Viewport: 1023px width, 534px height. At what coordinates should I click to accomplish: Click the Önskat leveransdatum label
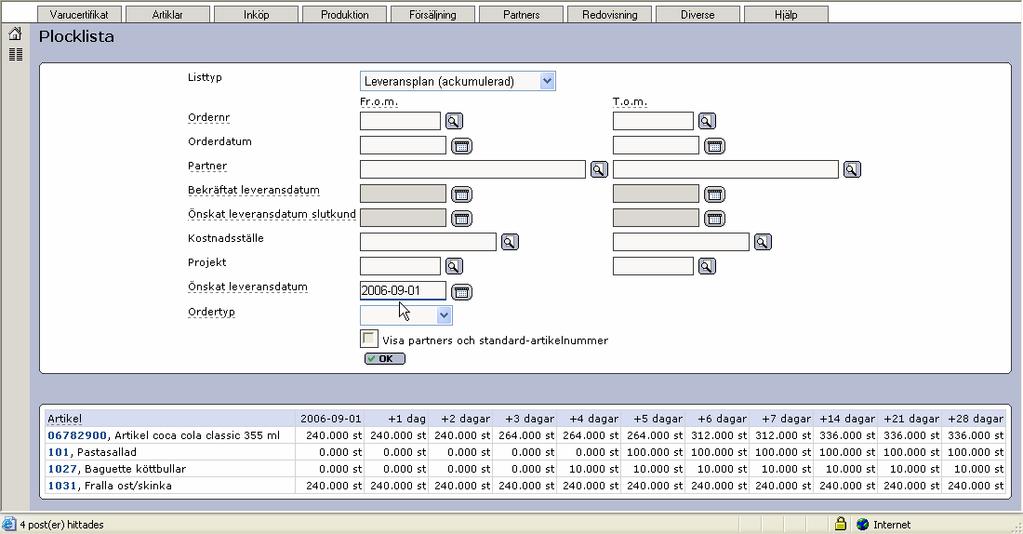coord(247,287)
